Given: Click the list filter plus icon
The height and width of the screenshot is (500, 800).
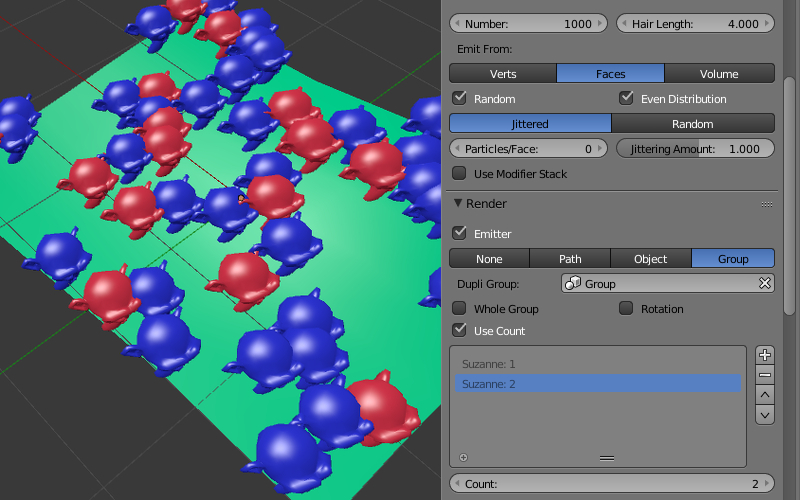Looking at the screenshot, I should [463, 457].
